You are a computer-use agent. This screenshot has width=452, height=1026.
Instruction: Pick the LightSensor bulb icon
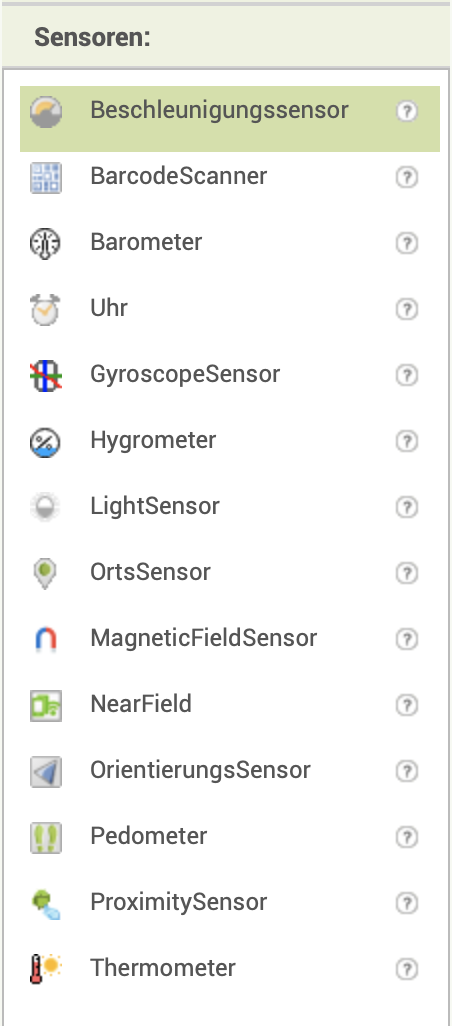46,507
